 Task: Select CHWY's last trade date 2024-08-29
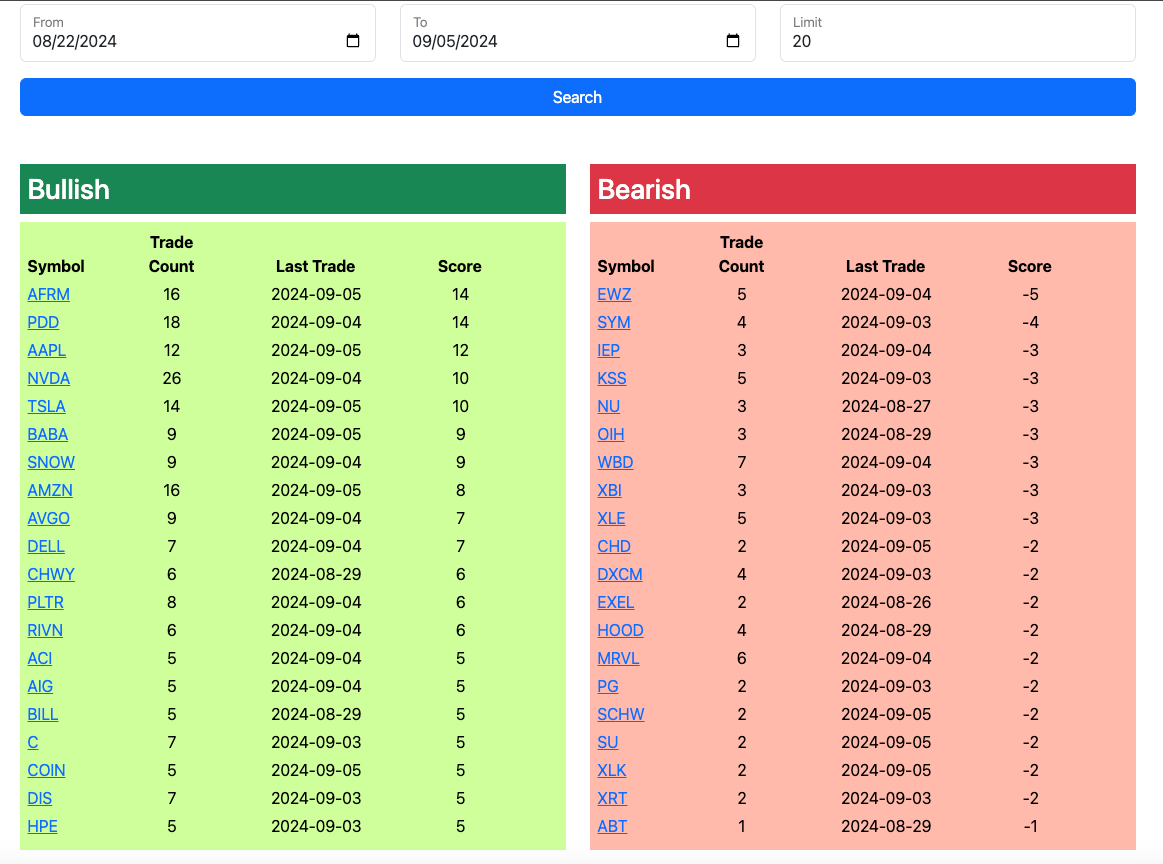pyautogui.click(x=316, y=574)
